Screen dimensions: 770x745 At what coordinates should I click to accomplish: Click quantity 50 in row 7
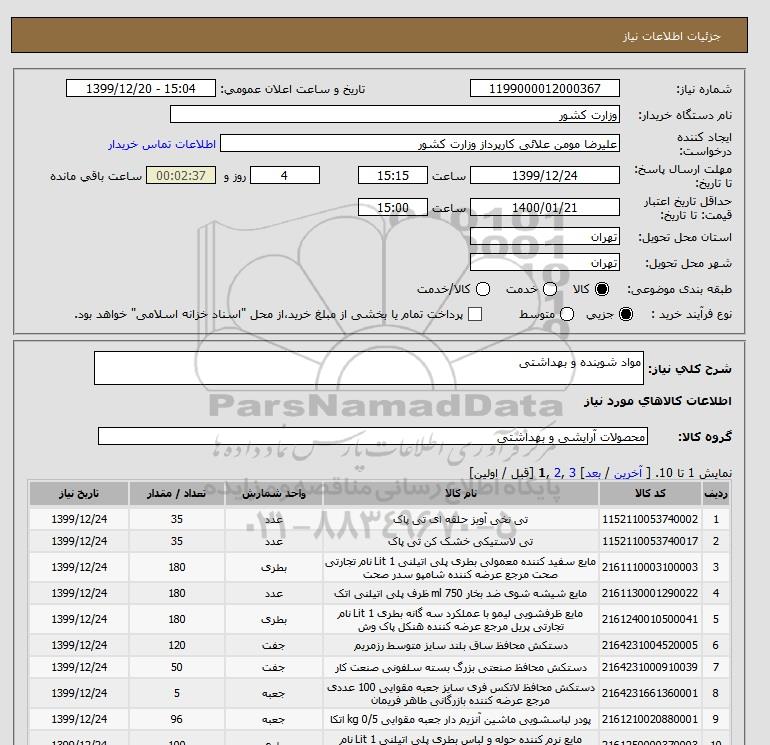coord(177,667)
